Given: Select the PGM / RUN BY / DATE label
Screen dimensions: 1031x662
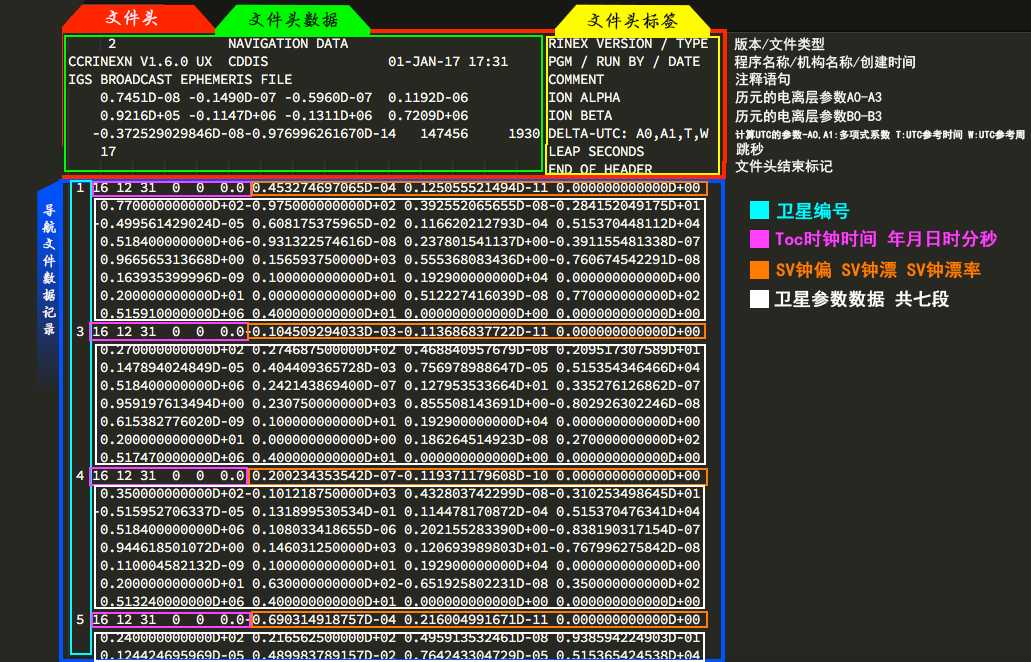Looking at the screenshot, I should coord(624,61).
